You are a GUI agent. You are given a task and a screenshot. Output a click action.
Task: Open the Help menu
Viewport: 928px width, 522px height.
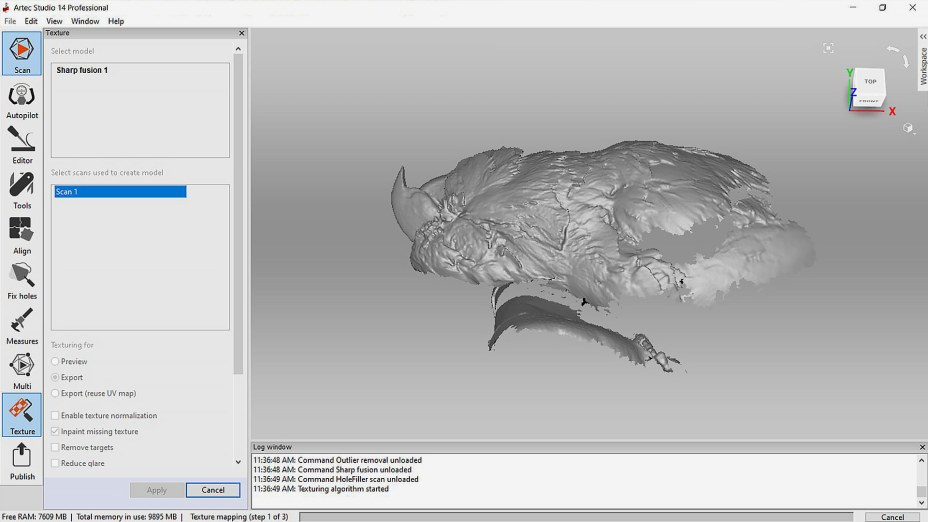pyautogui.click(x=116, y=21)
